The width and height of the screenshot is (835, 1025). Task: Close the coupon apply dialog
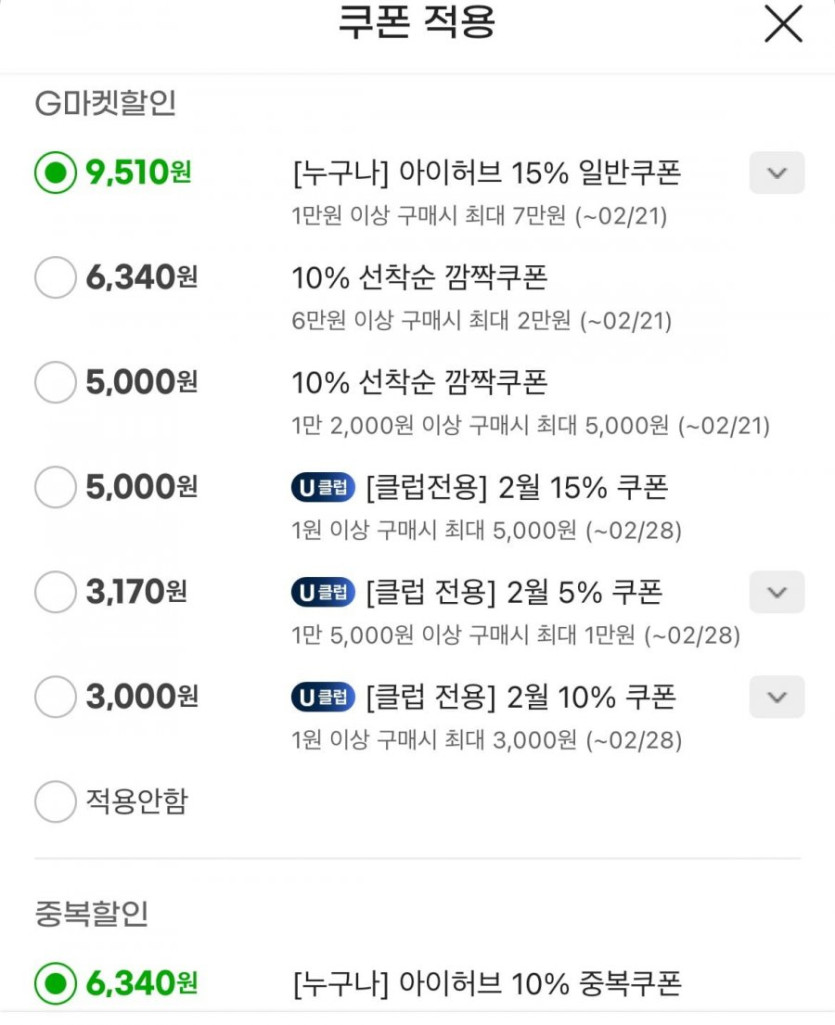[783, 24]
